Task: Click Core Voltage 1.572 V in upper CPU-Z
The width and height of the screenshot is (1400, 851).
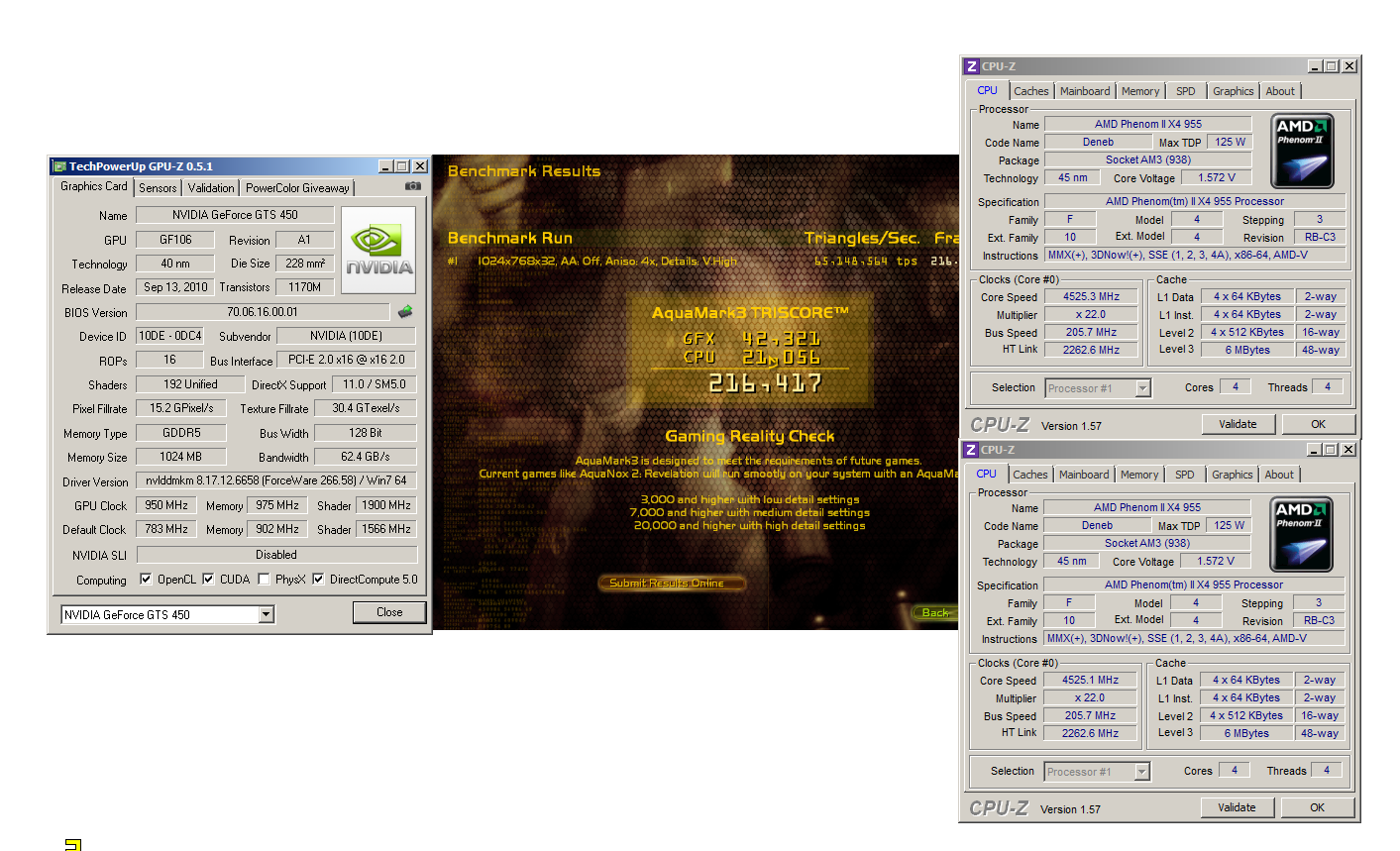Action: [x=1217, y=178]
